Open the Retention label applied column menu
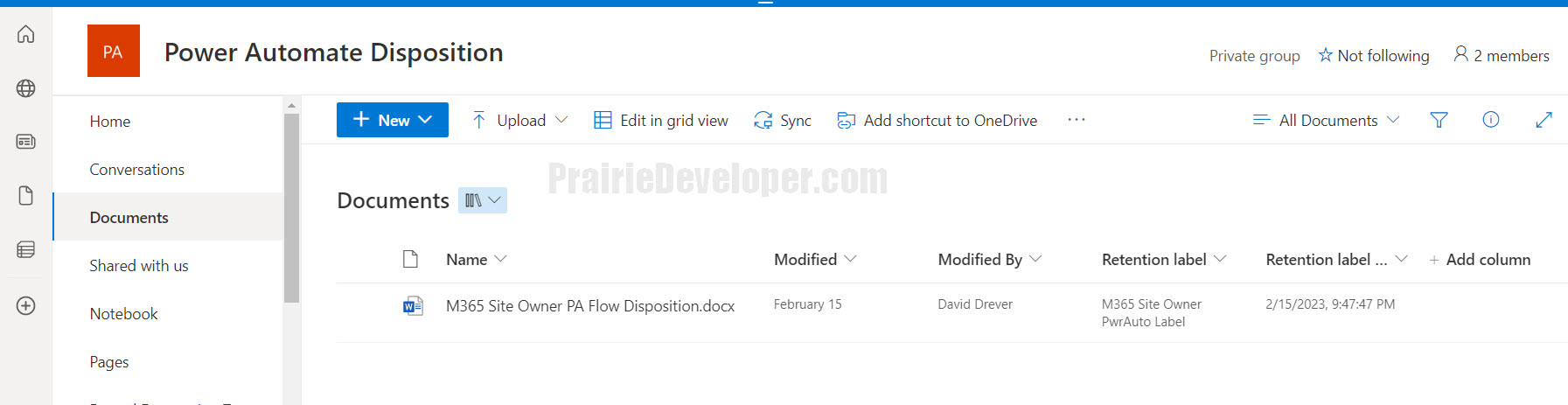1568x405 pixels. point(1336,260)
